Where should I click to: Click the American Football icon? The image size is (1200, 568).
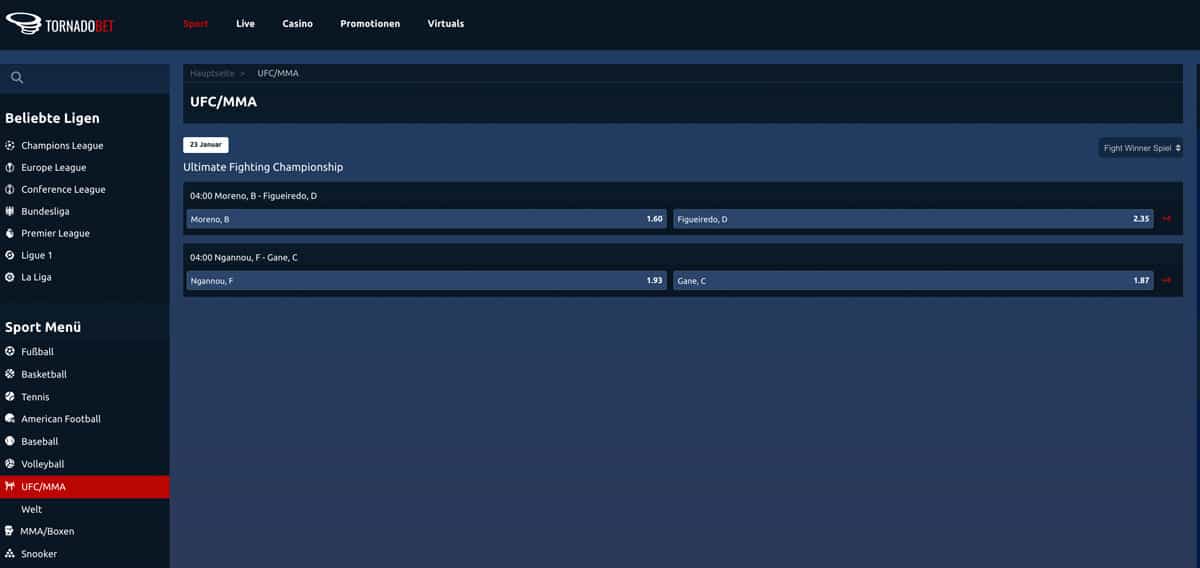point(10,419)
